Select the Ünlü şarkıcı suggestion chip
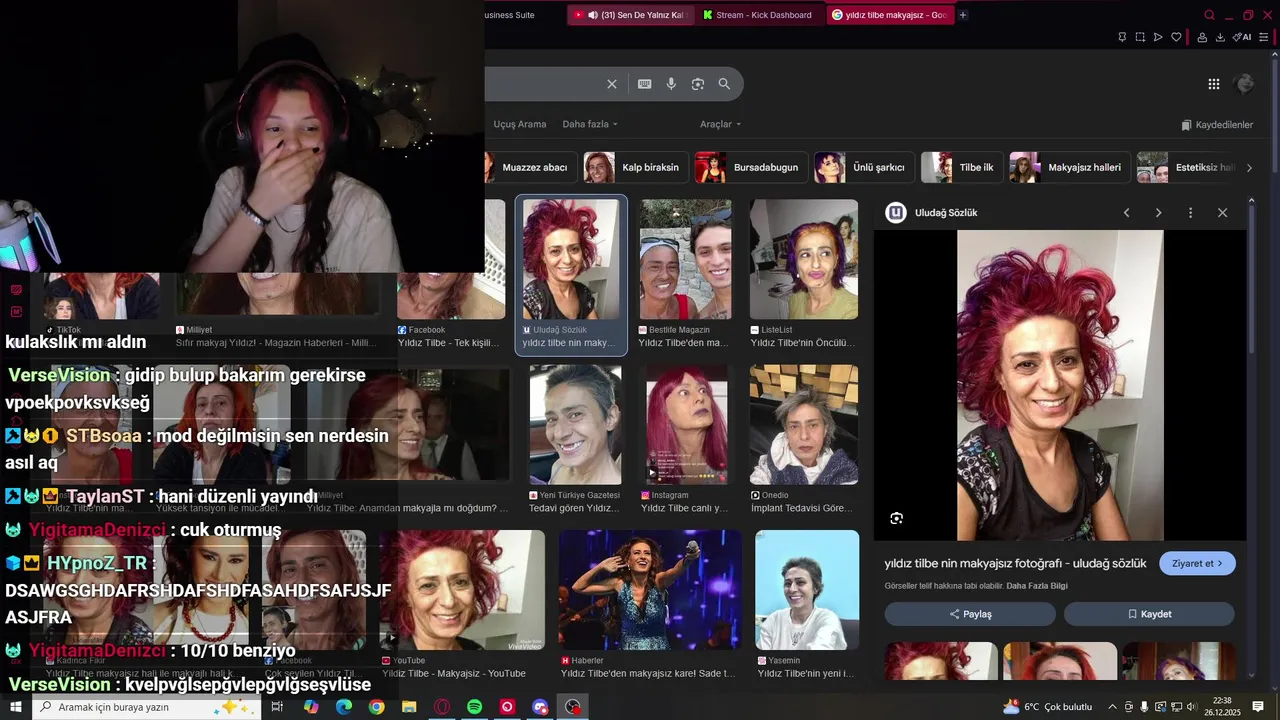1280x720 pixels. tap(863, 167)
